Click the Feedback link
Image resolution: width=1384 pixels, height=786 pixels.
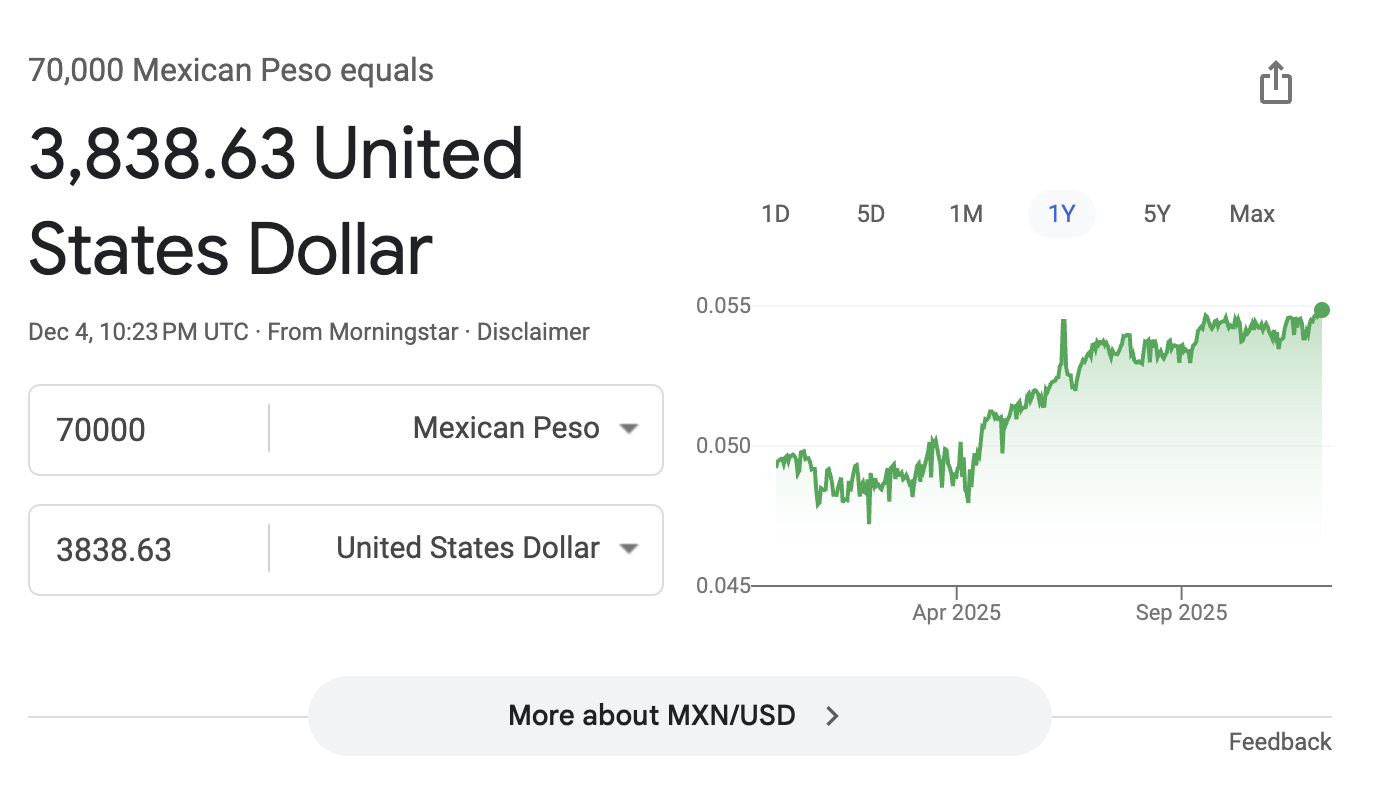(x=1280, y=742)
